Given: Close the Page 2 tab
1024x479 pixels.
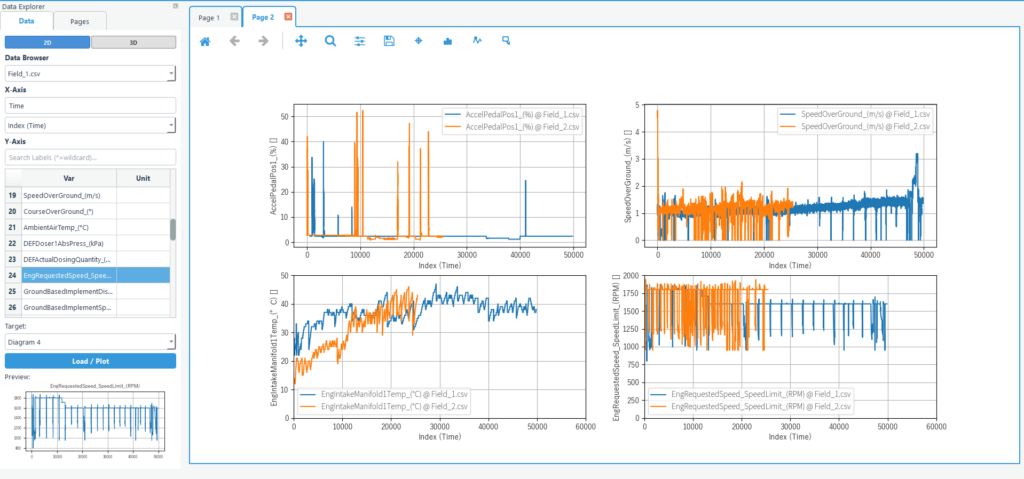Looking at the screenshot, I should pos(288,17).
